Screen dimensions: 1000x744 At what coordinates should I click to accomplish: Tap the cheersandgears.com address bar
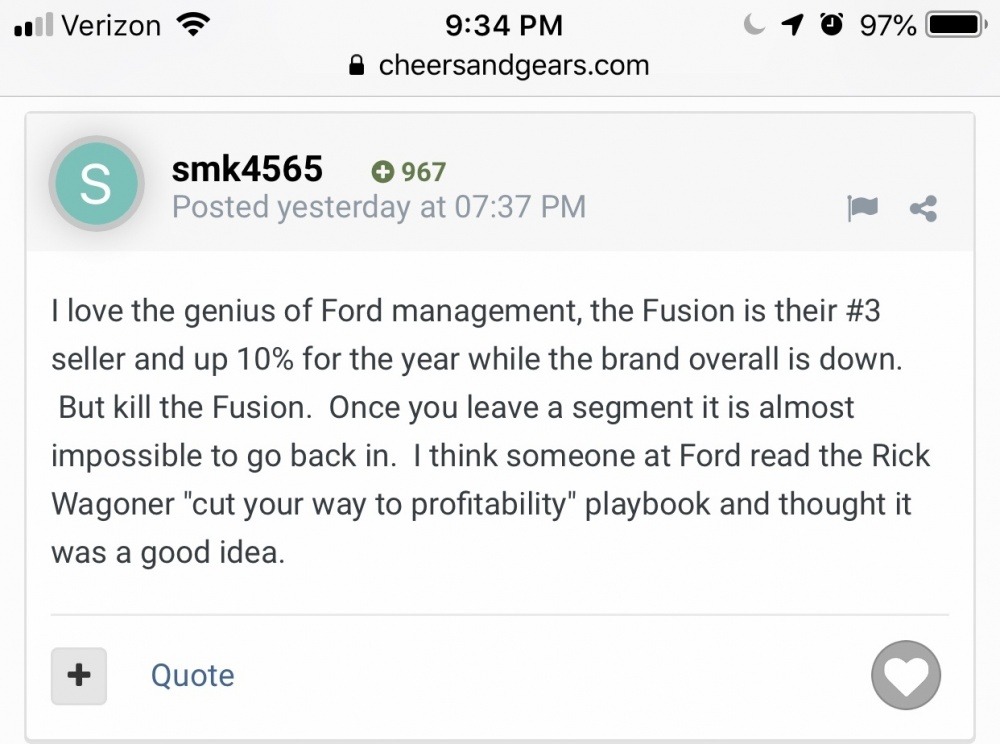(513, 66)
